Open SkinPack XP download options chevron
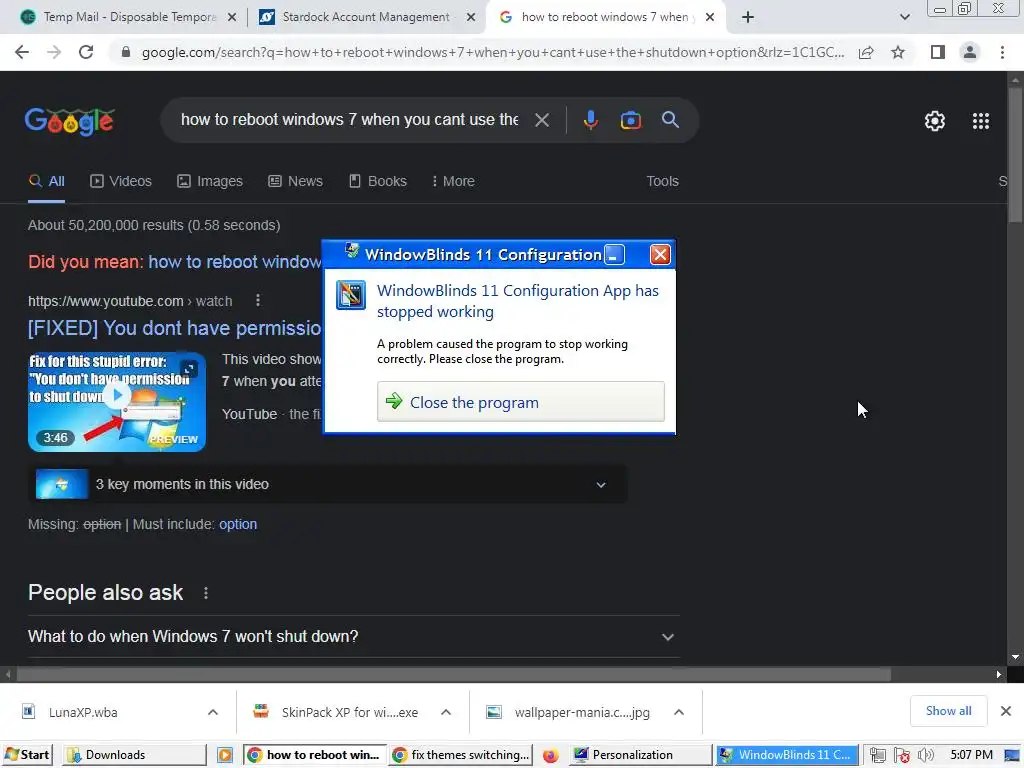Screen dimensions: 1024x768 tap(446, 712)
